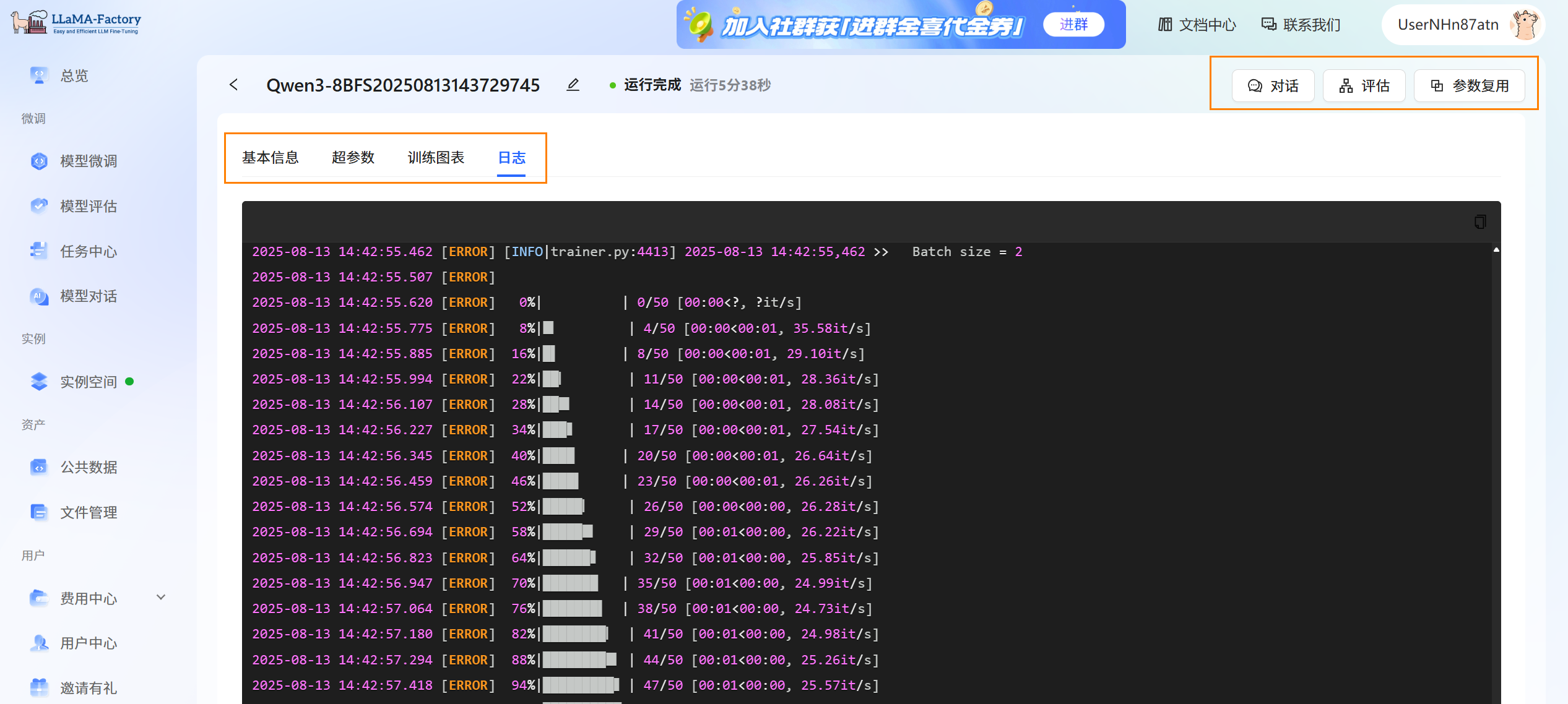
Task: Open 模型对话 chat page
Action: pos(88,297)
